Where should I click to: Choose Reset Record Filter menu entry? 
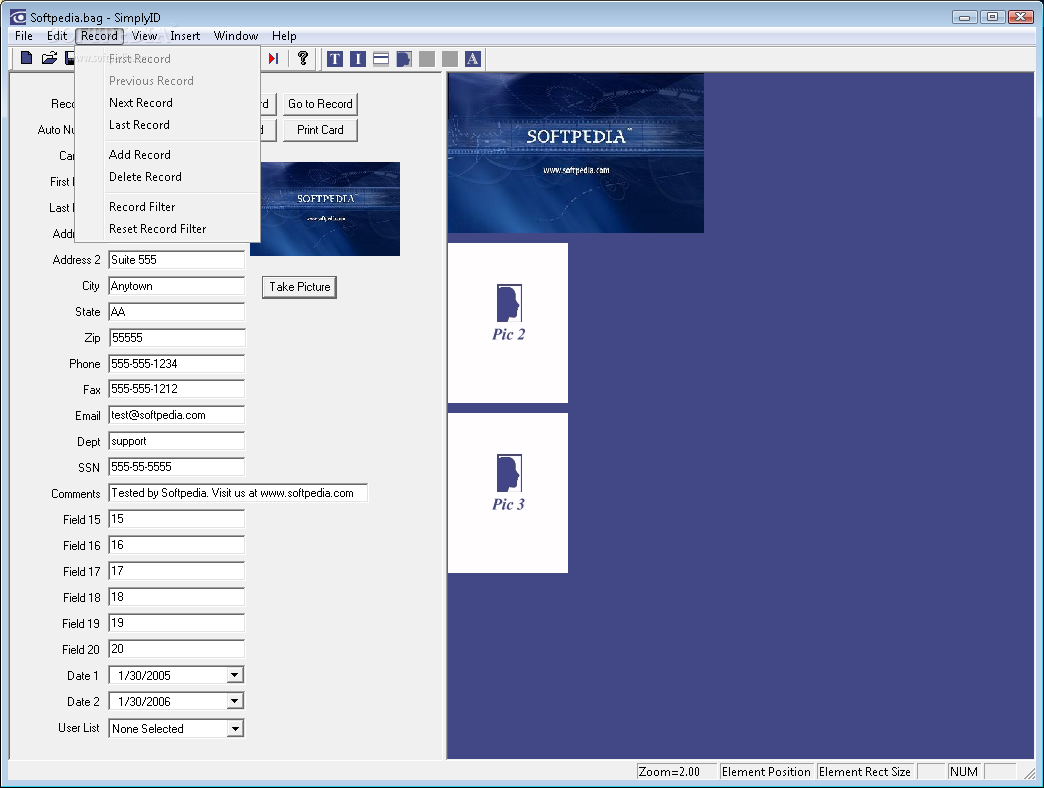click(167, 228)
